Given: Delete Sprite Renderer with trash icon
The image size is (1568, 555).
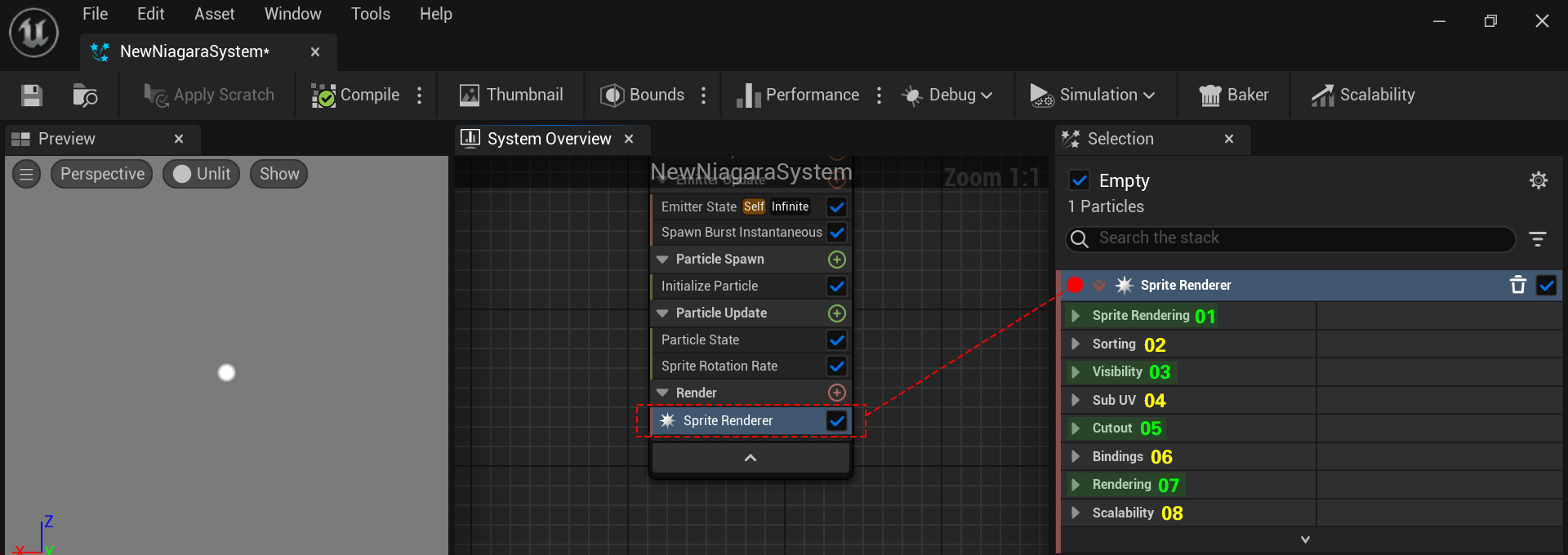Looking at the screenshot, I should [1517, 285].
